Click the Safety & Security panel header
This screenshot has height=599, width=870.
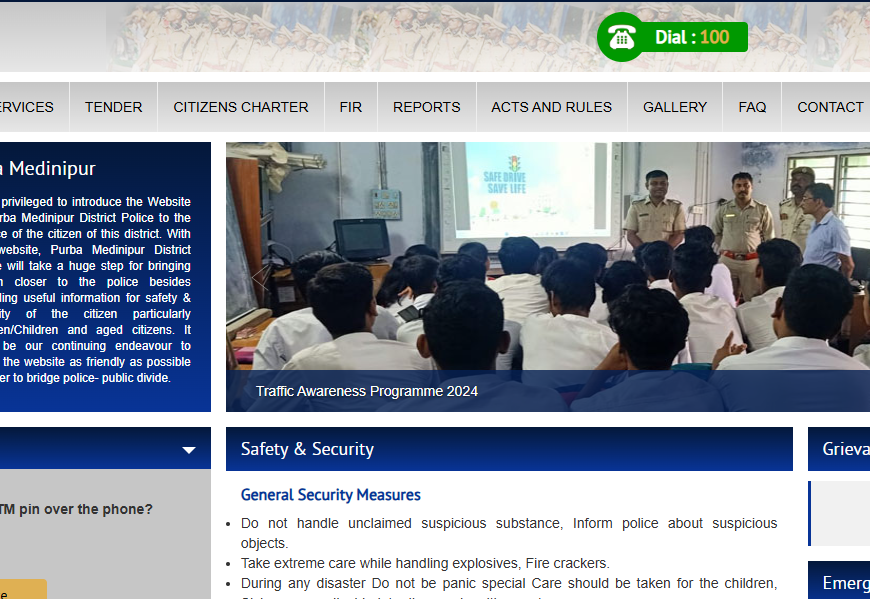tap(508, 449)
